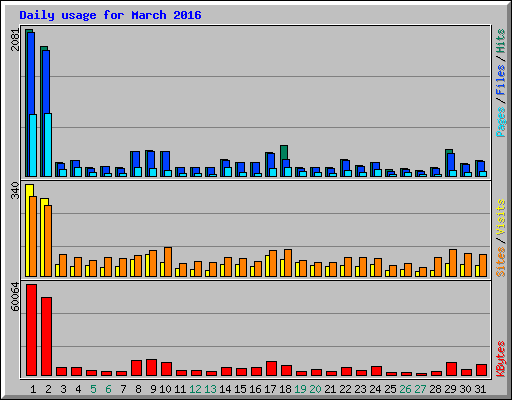Click the orange Sites bar for day 10
The image size is (512, 400).
point(168,262)
